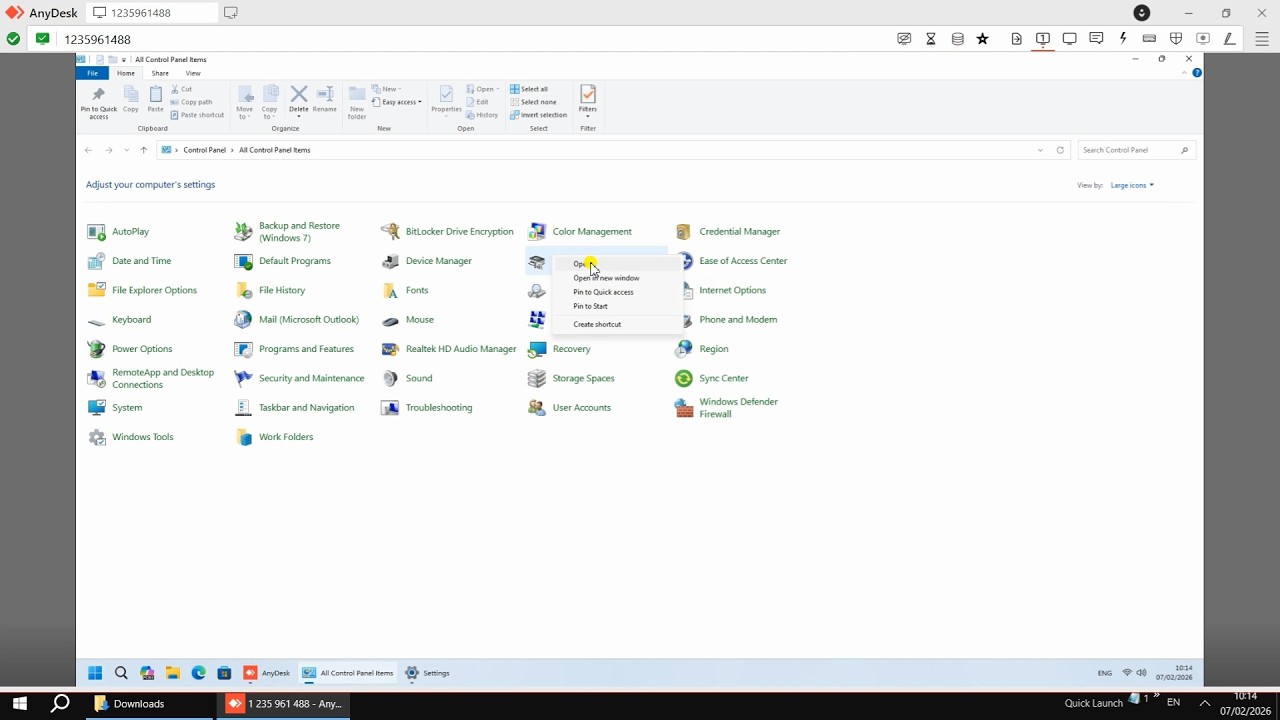Open the Large icons view dropdown
The height and width of the screenshot is (720, 1280).
(1132, 185)
